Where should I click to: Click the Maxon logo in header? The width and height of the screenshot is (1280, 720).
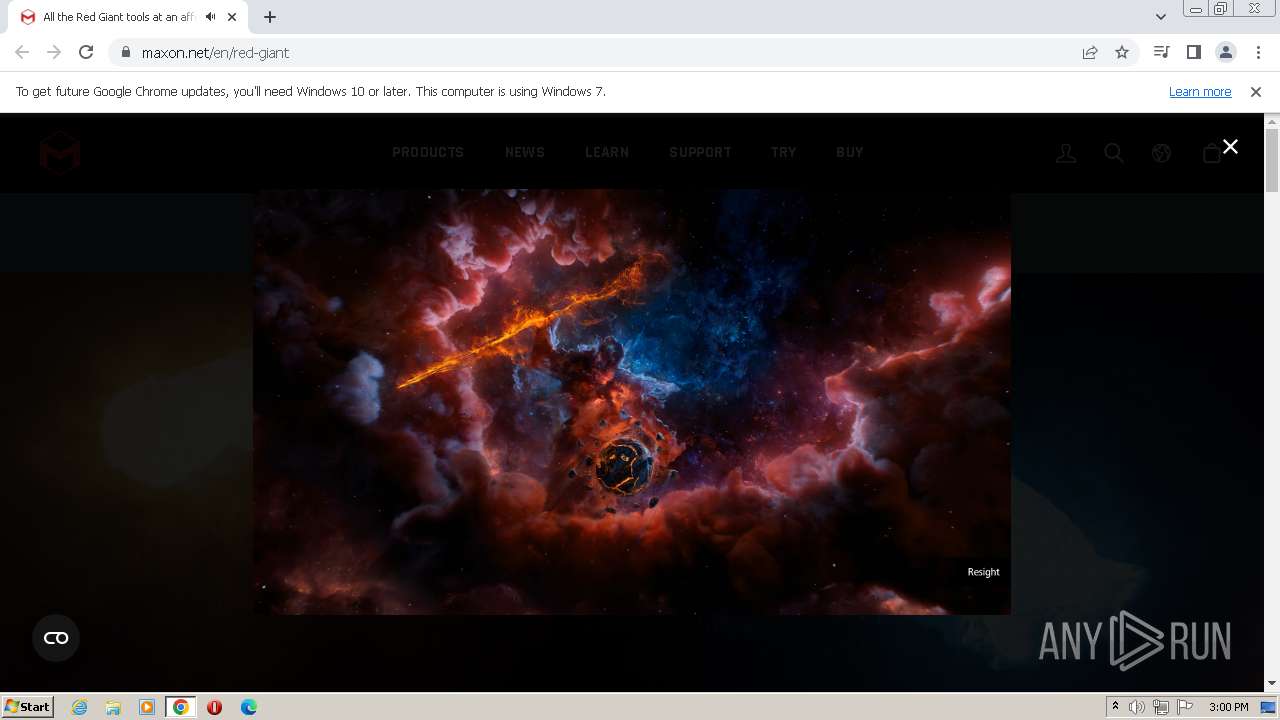point(60,153)
